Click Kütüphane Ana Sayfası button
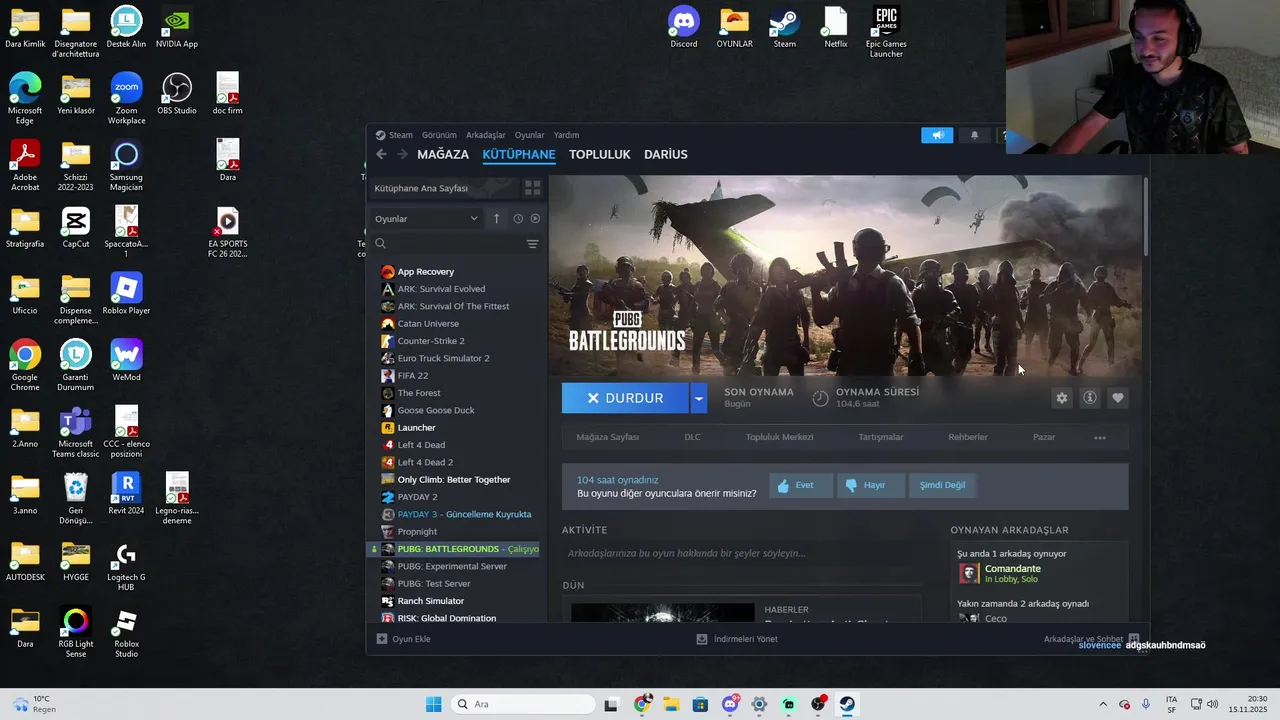The width and height of the screenshot is (1280, 720). [x=443, y=188]
